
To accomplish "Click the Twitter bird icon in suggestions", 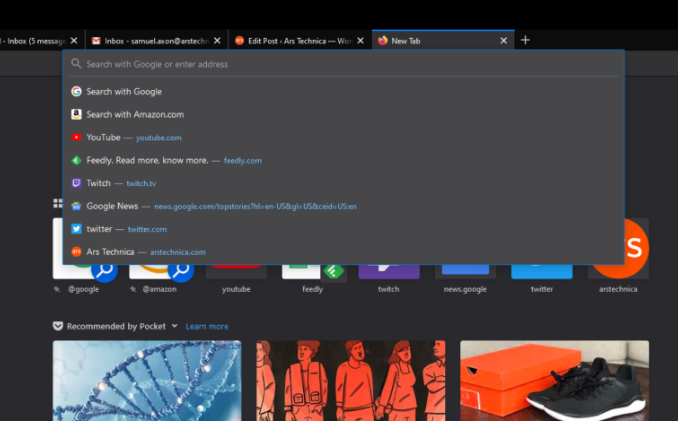I will (x=76, y=229).
